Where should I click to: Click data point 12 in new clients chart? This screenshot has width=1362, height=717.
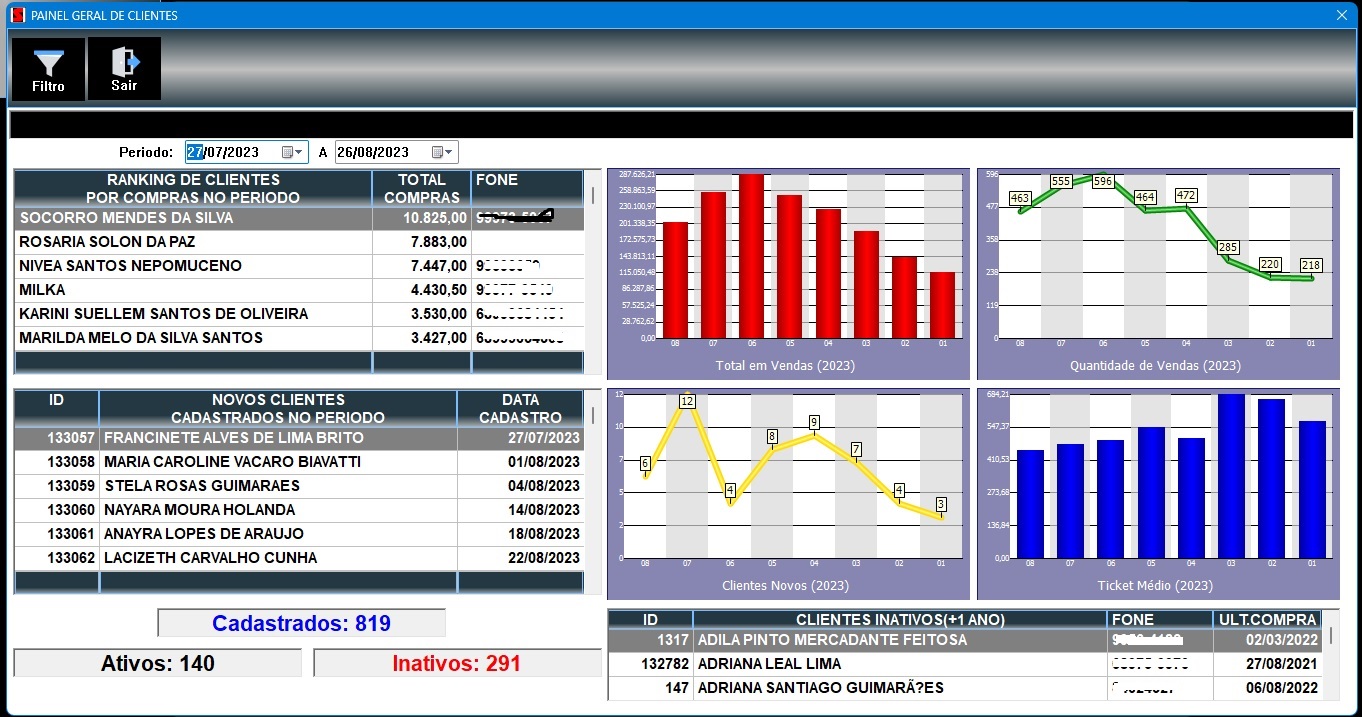[687, 401]
